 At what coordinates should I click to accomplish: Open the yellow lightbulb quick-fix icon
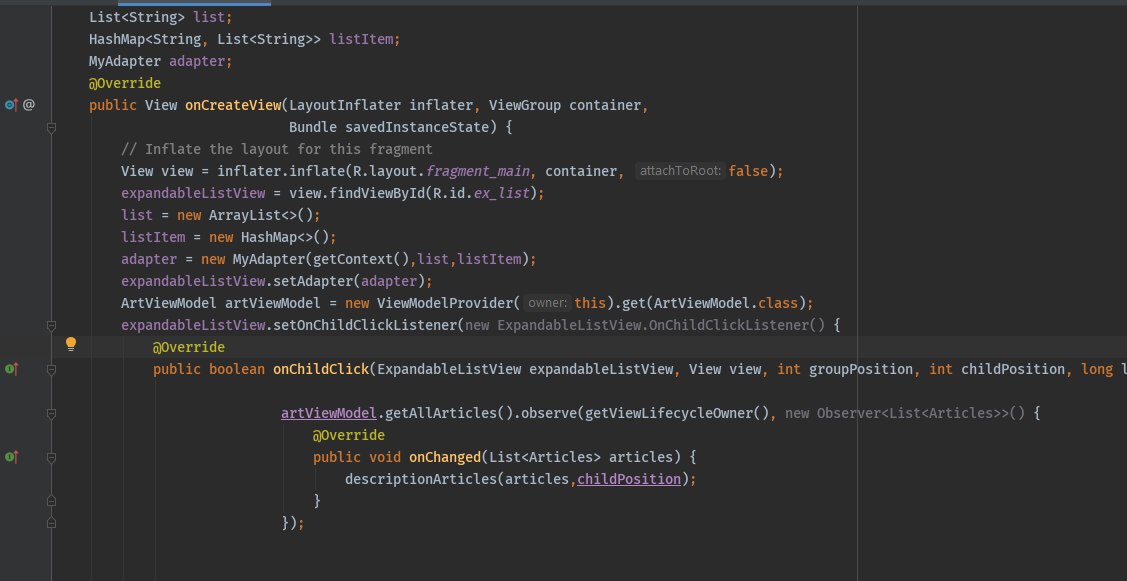pos(70,344)
